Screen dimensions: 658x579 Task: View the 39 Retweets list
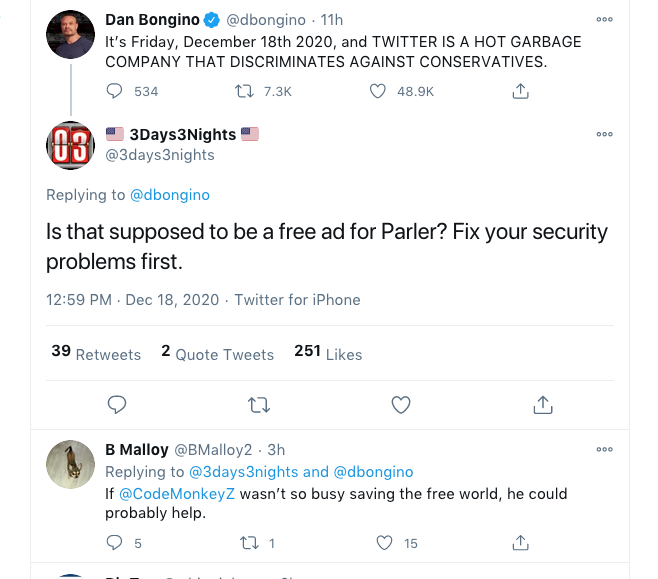(95, 353)
